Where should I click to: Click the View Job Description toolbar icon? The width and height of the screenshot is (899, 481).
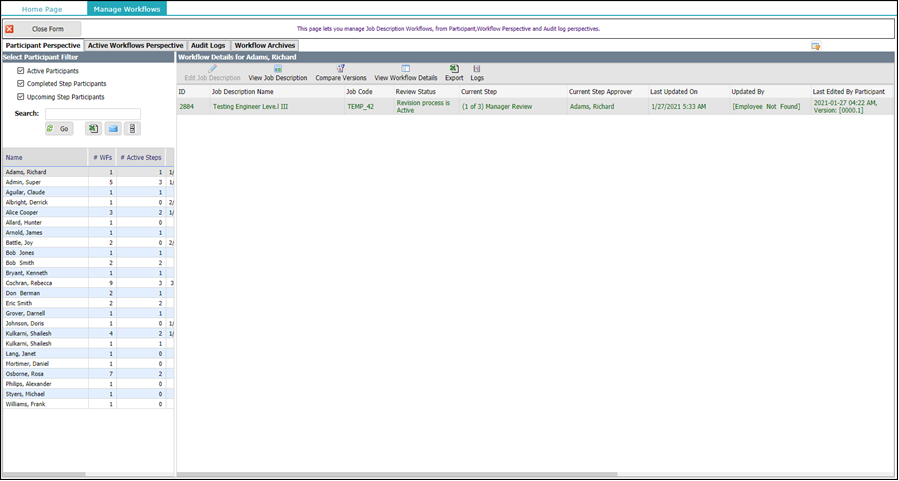[x=277, y=69]
